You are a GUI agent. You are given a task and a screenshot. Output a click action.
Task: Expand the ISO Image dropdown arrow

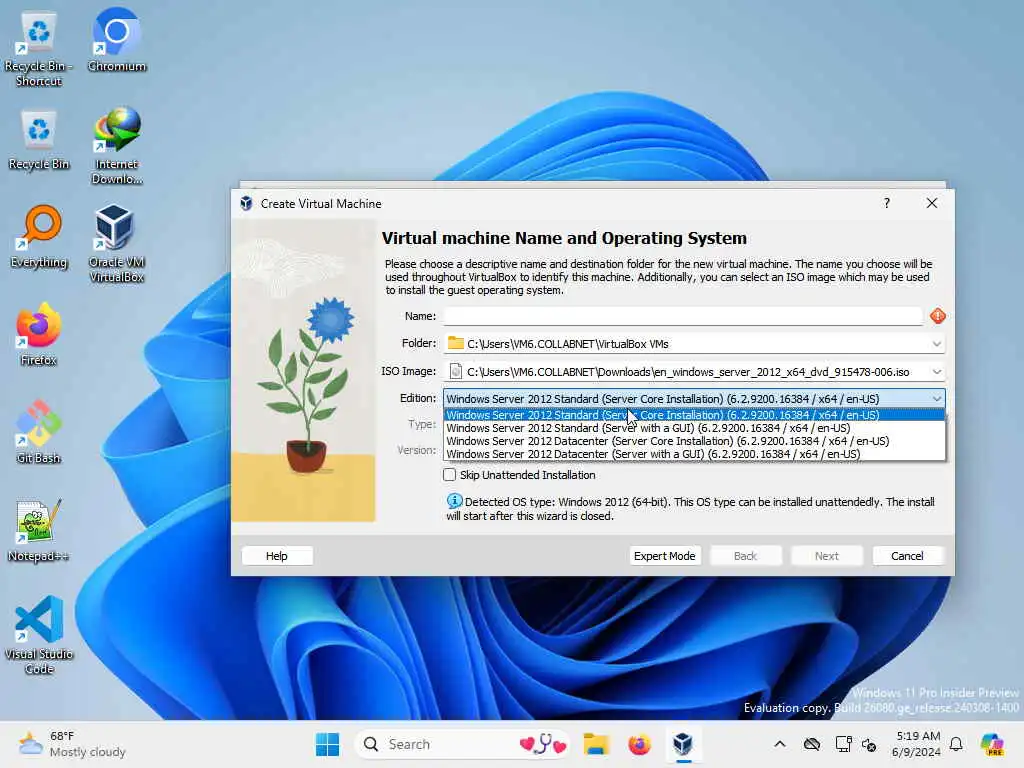tap(936, 372)
